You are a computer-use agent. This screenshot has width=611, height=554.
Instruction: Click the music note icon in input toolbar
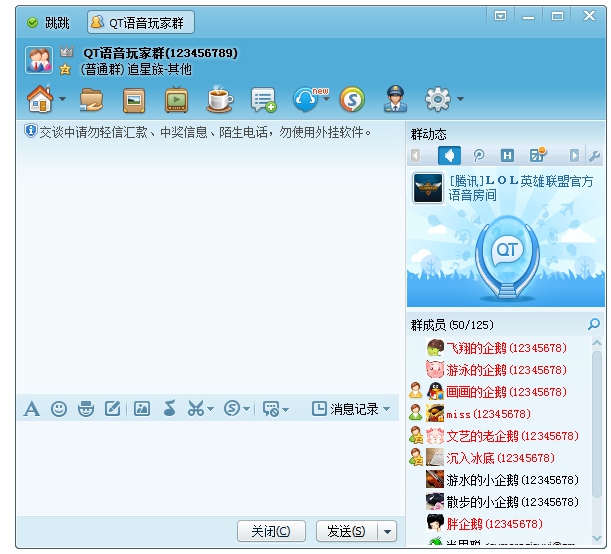pos(169,408)
